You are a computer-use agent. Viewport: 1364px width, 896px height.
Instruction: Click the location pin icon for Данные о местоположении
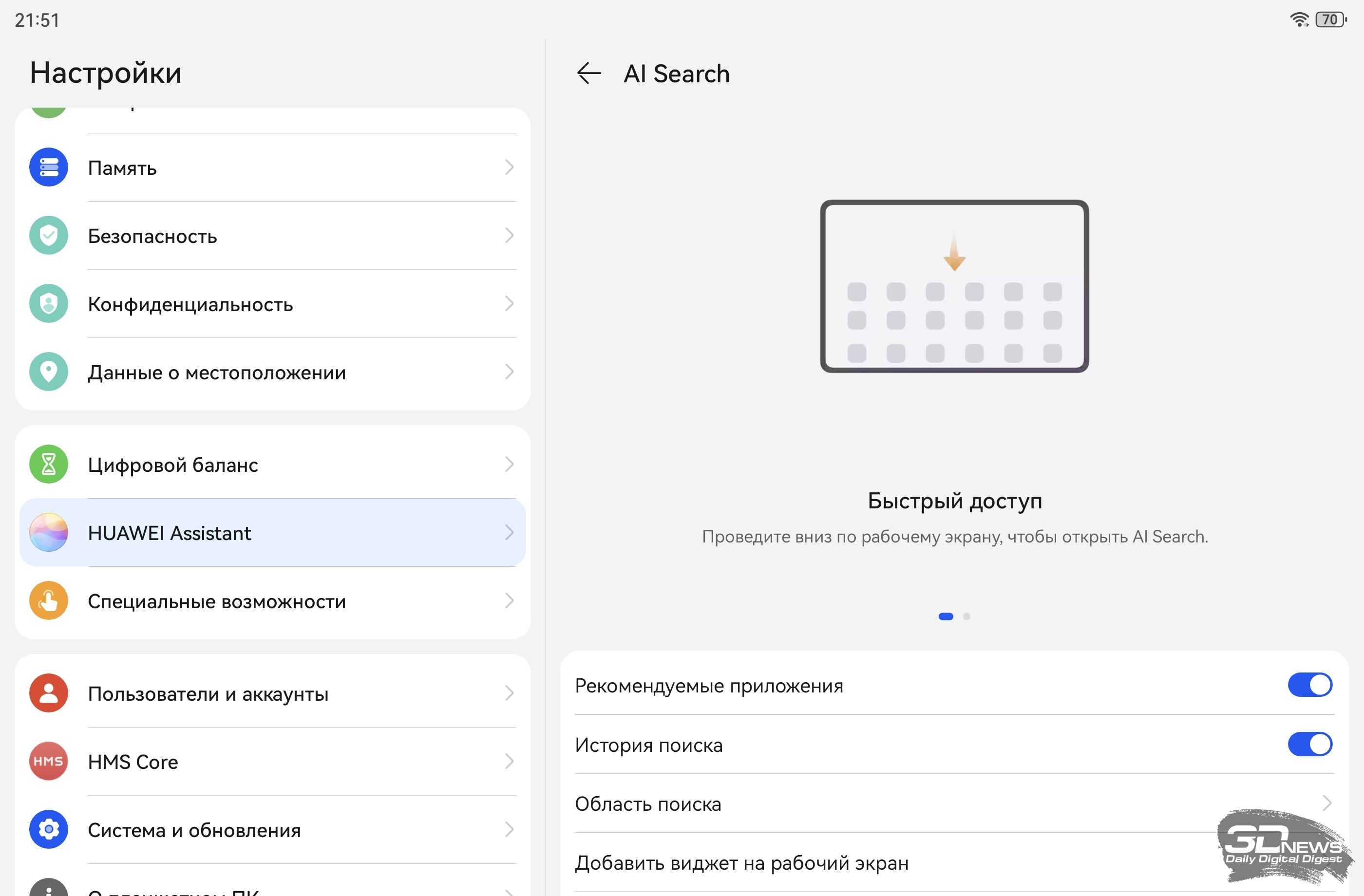click(49, 372)
